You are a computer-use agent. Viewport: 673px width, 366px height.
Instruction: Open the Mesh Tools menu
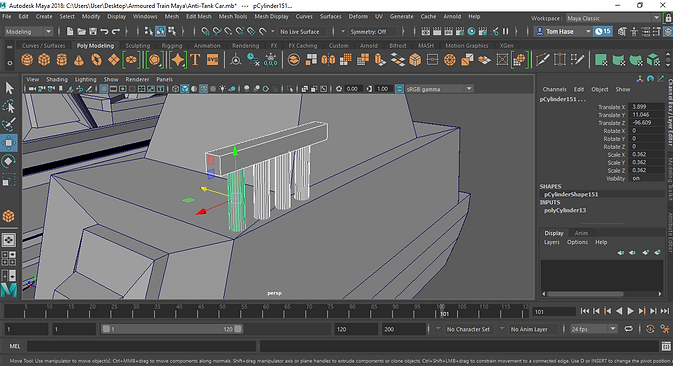pyautogui.click(x=233, y=16)
